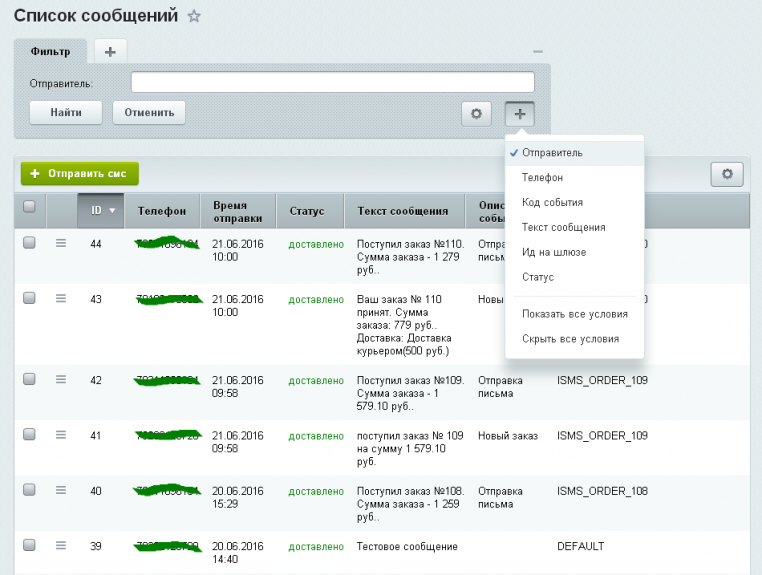Select Телефон in the conditions menu
762x575 pixels.
(x=542, y=177)
